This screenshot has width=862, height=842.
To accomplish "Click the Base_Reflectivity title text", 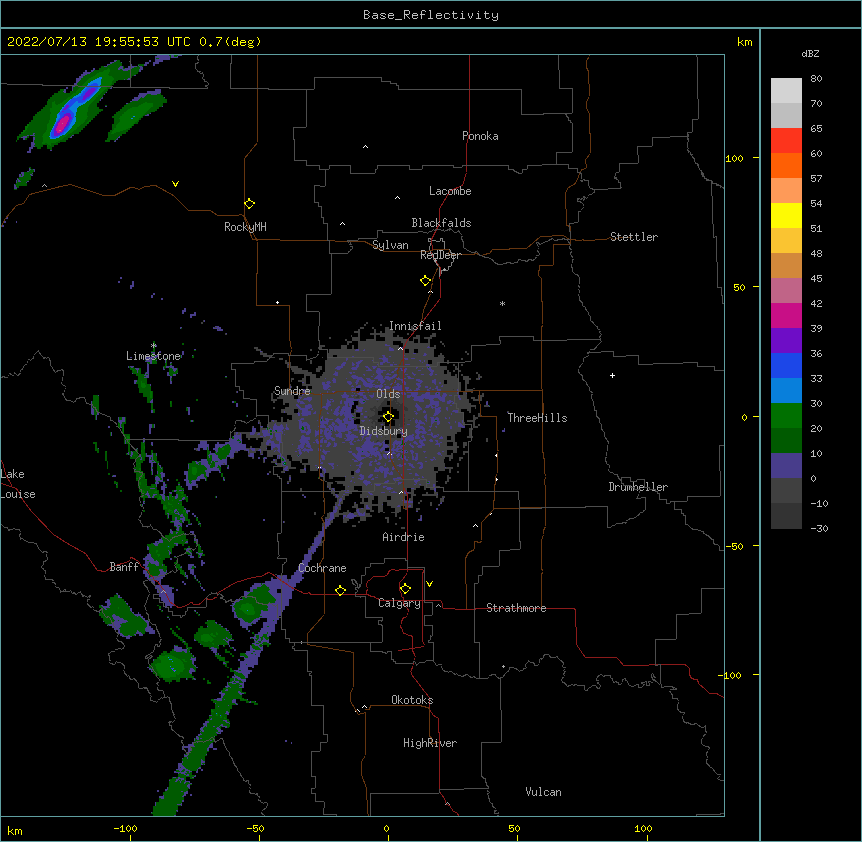I will click(x=431, y=15).
